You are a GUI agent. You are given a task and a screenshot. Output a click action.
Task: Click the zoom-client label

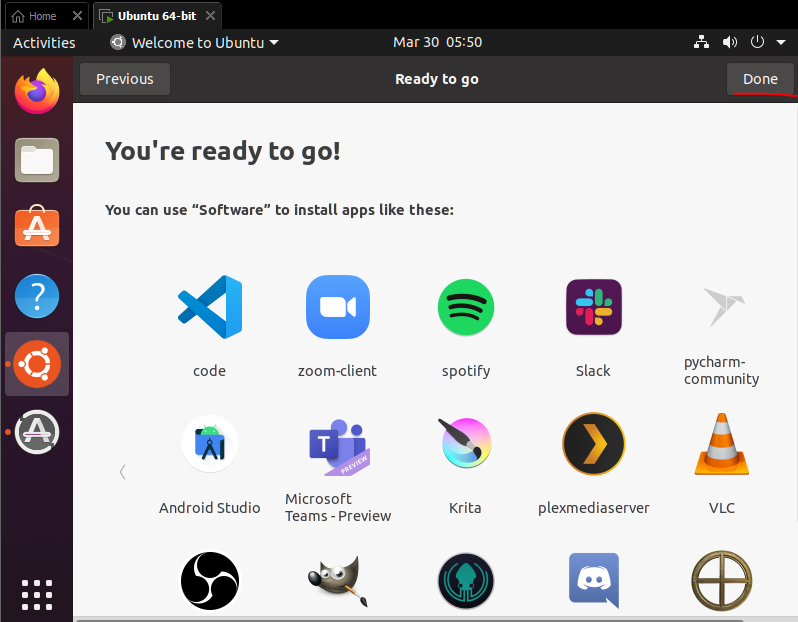337,371
